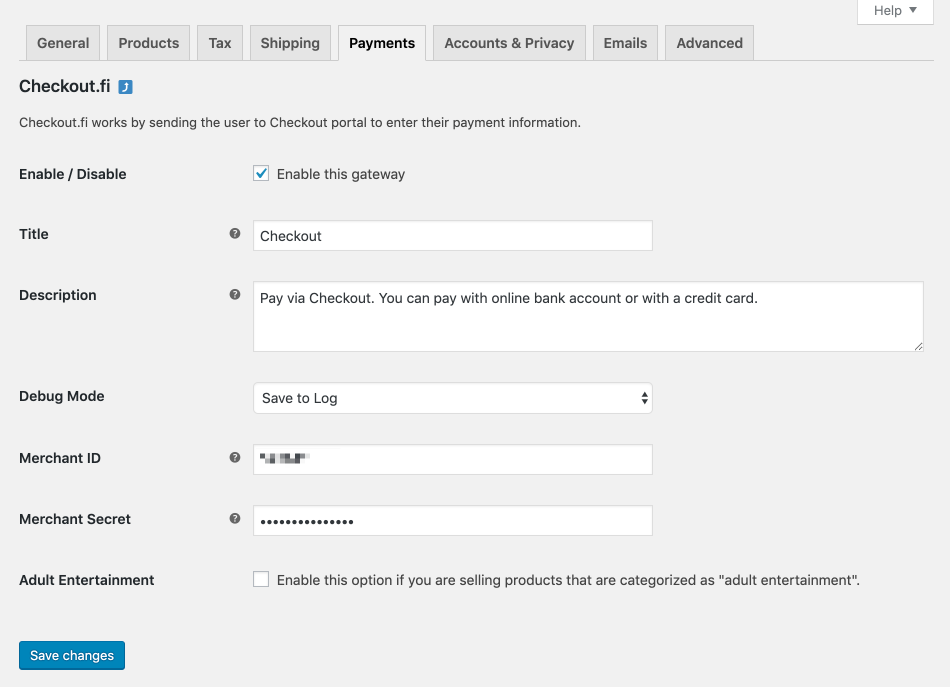Click into the Description text area
This screenshot has height=687, width=950.
pyautogui.click(x=588, y=316)
